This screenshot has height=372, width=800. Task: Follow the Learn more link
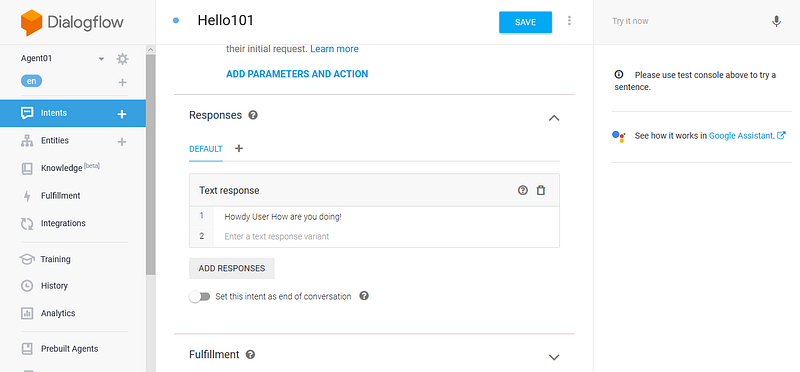point(334,49)
